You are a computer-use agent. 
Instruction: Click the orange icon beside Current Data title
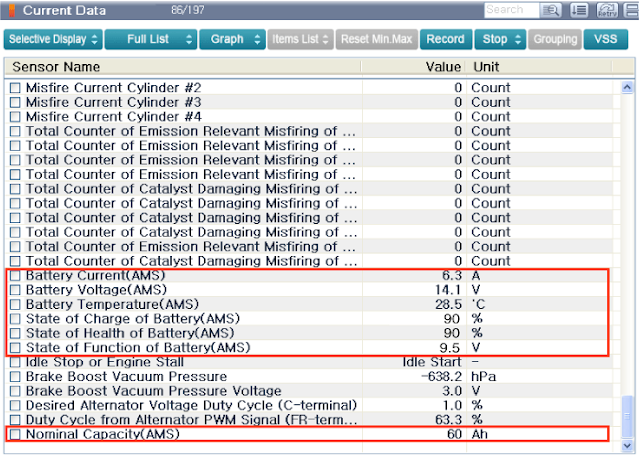click(12, 11)
